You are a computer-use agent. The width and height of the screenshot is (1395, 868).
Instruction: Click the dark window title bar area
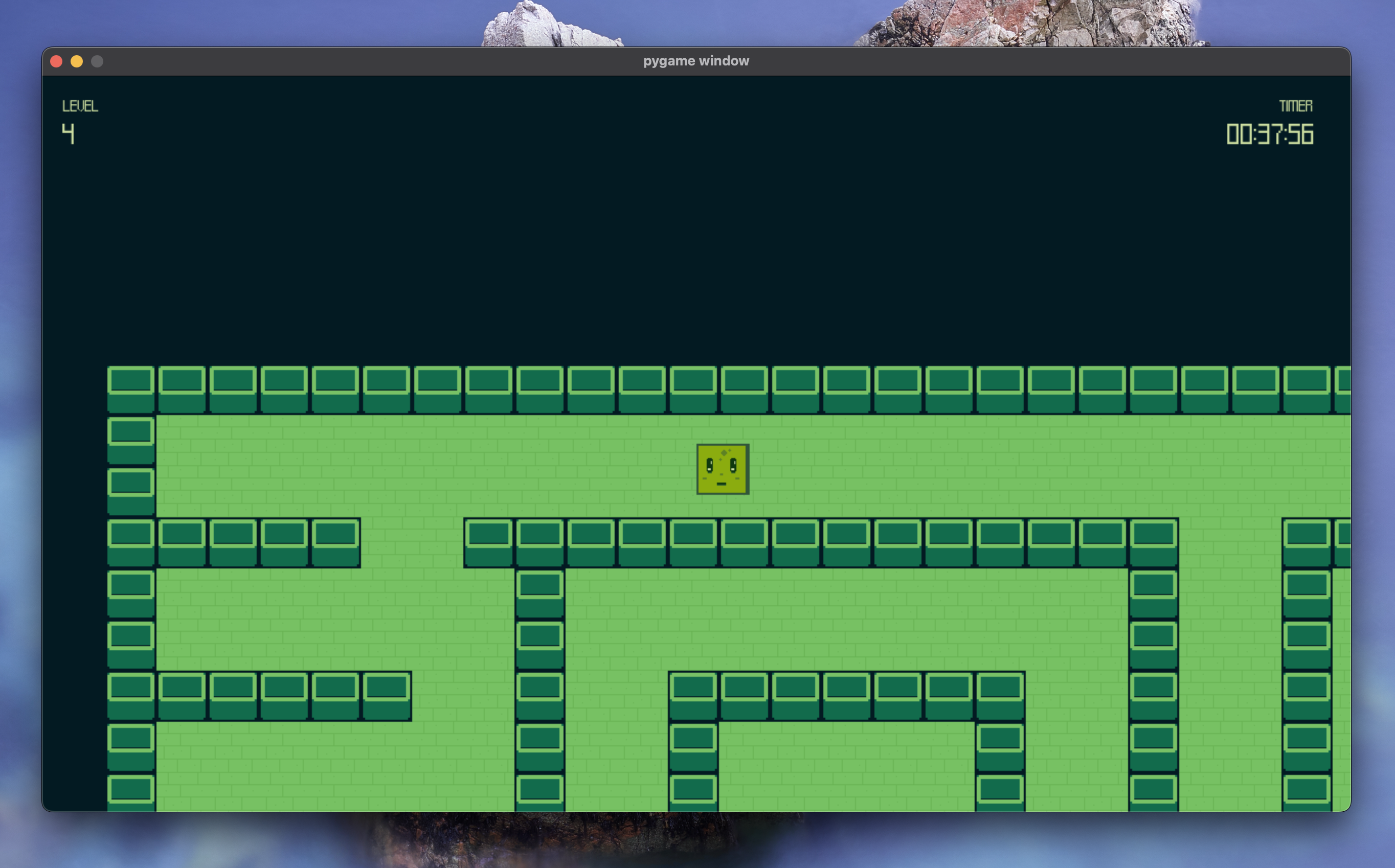(x=402, y=61)
